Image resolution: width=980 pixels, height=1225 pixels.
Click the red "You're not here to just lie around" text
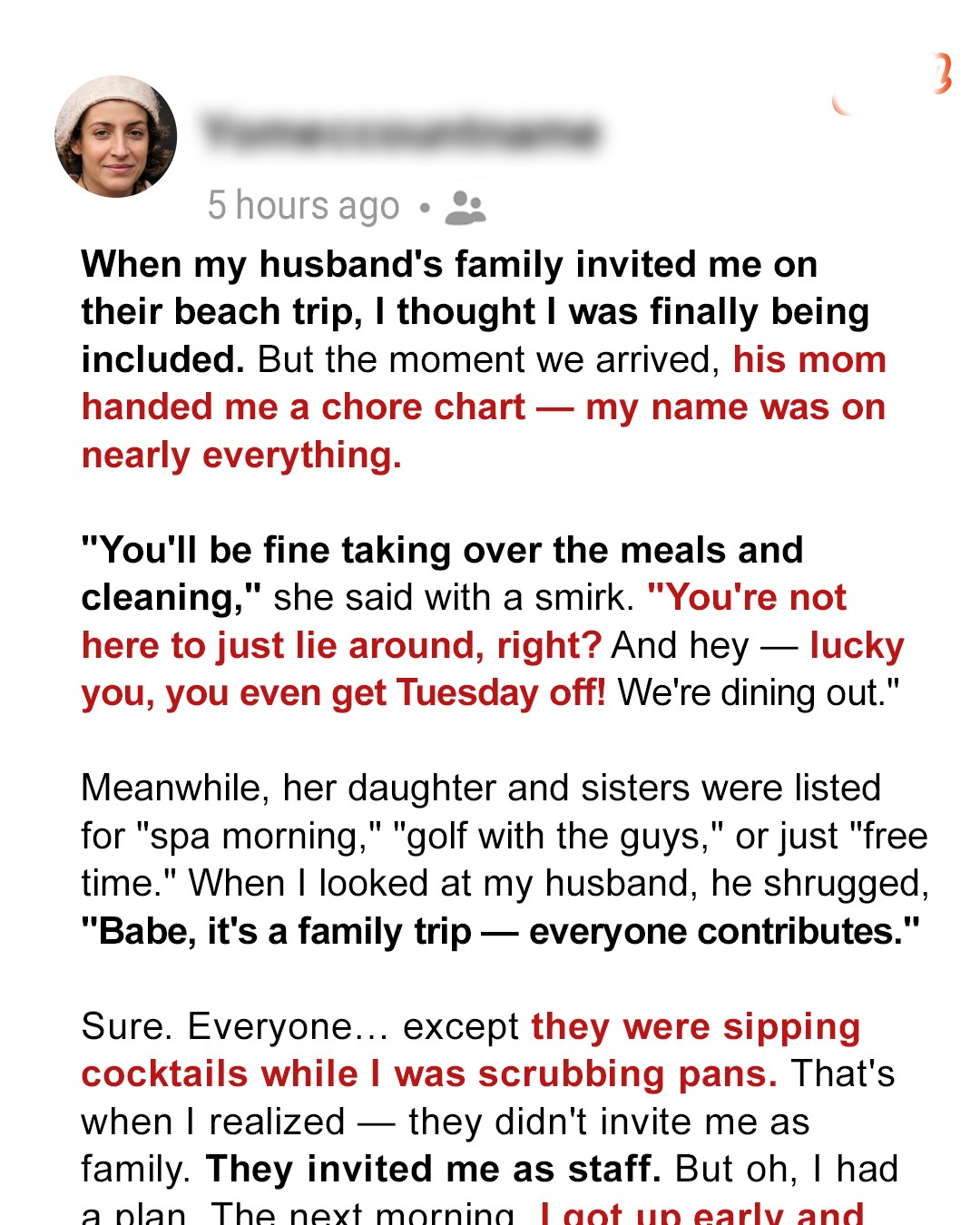341,646
